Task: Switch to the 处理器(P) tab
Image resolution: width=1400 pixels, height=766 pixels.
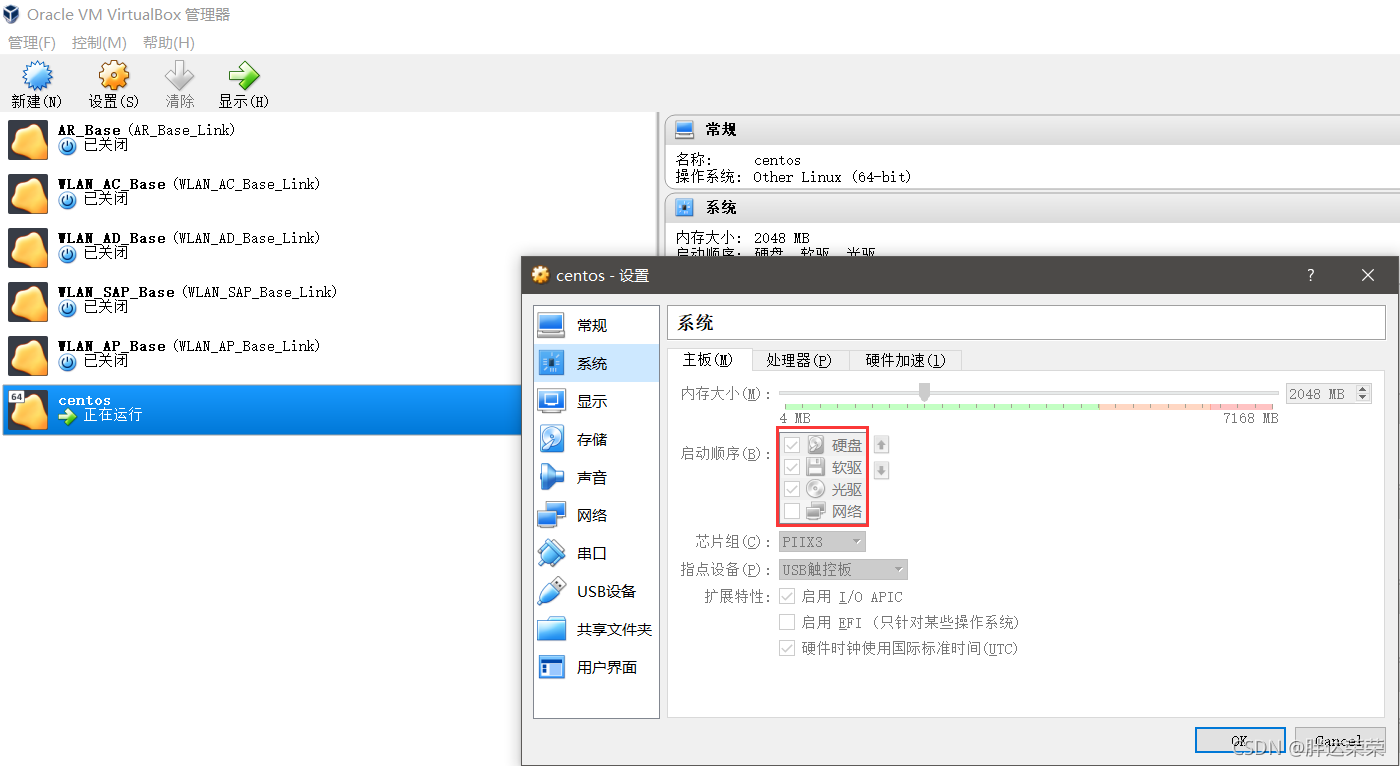Action: pyautogui.click(x=799, y=360)
